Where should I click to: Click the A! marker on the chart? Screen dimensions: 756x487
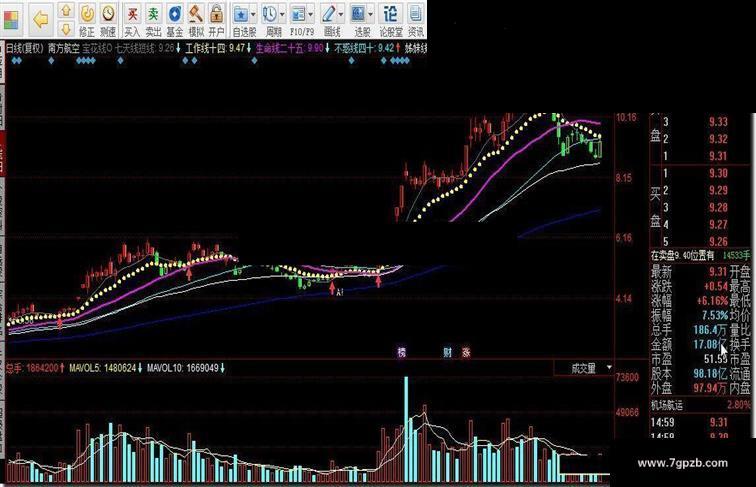click(340, 292)
